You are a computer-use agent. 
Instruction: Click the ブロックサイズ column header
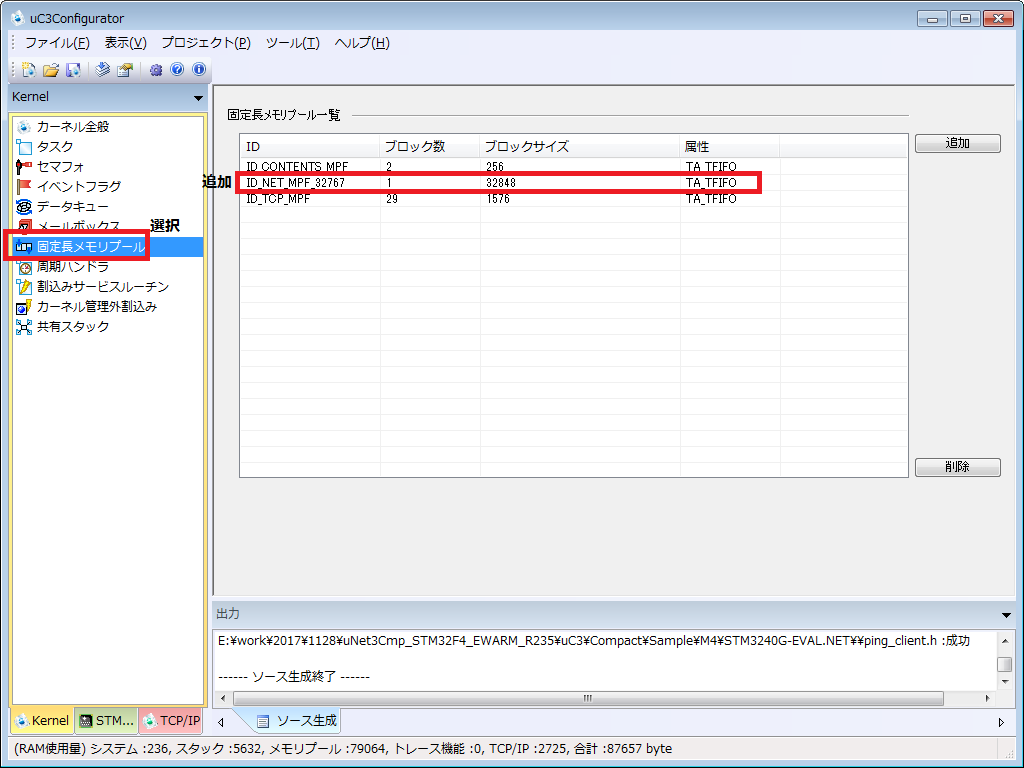(x=526, y=146)
